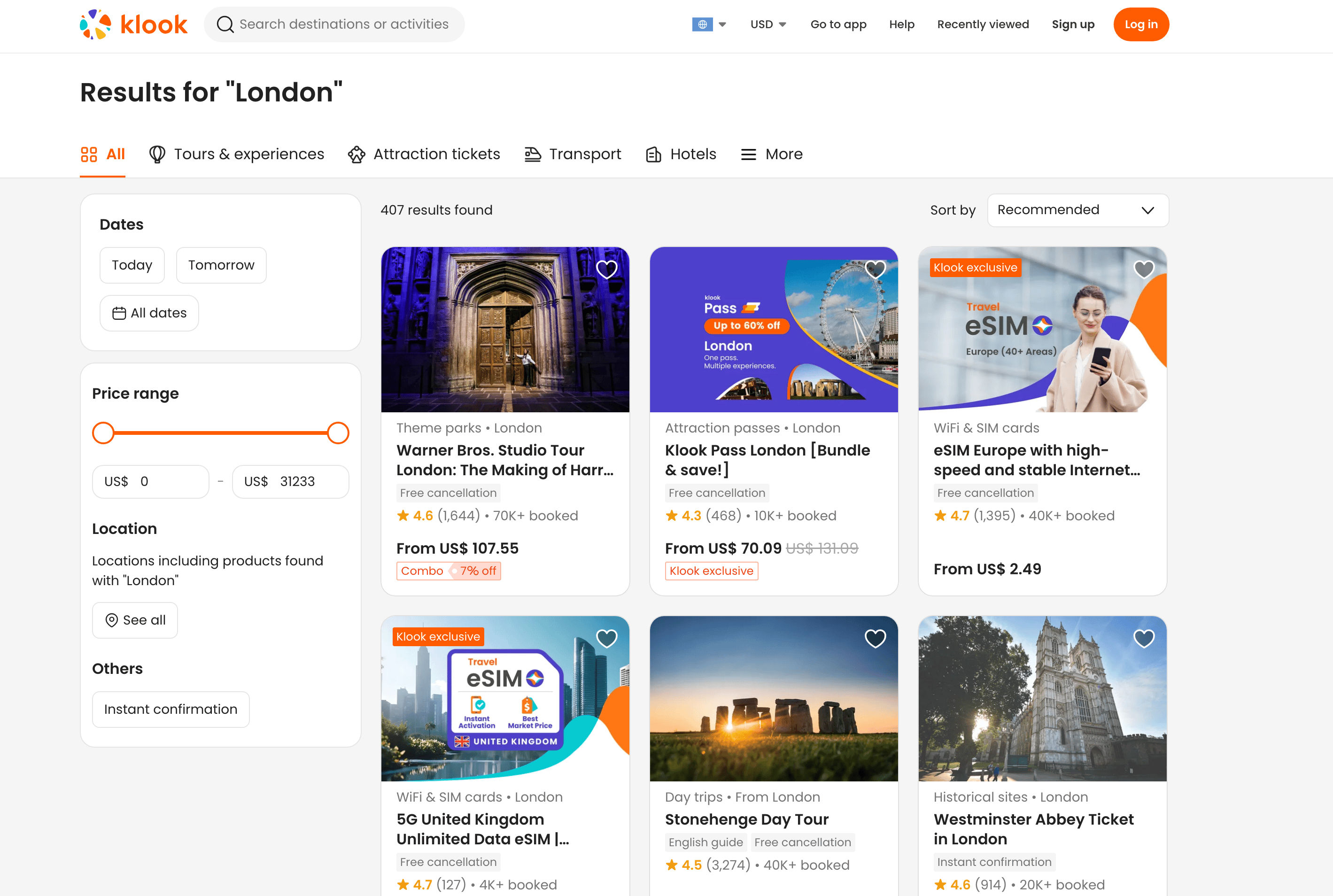Switch to Attraction tickets tab

point(424,154)
